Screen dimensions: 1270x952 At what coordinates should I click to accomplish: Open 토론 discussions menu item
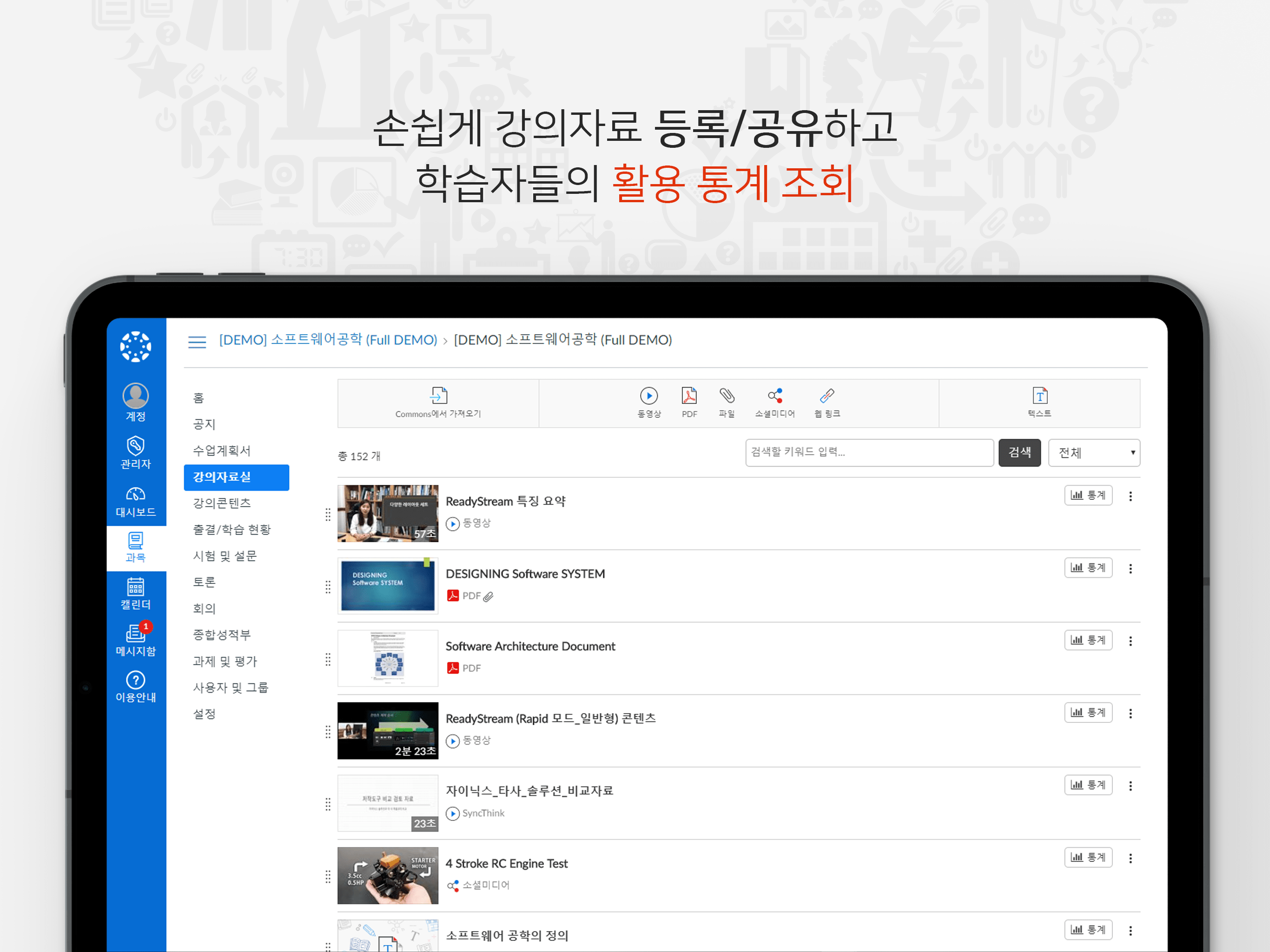pyautogui.click(x=204, y=582)
